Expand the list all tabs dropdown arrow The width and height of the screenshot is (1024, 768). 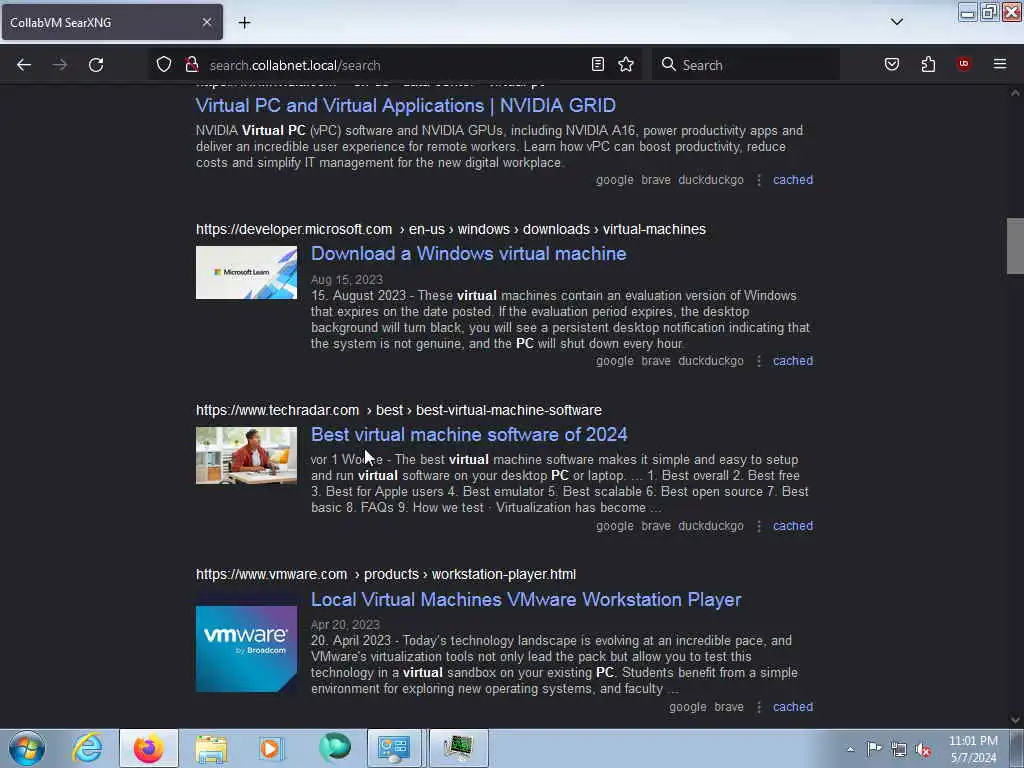click(897, 22)
